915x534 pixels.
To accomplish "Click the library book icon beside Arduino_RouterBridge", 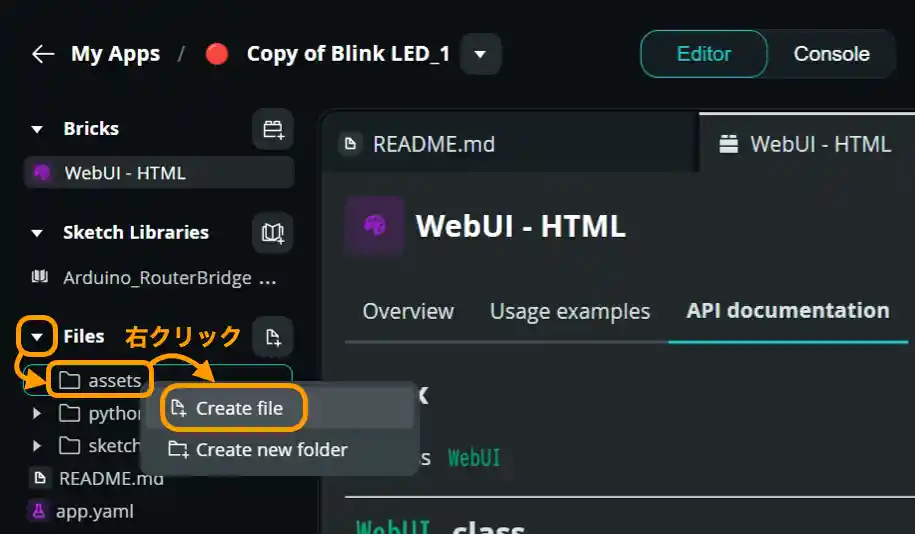I will click(x=40, y=276).
